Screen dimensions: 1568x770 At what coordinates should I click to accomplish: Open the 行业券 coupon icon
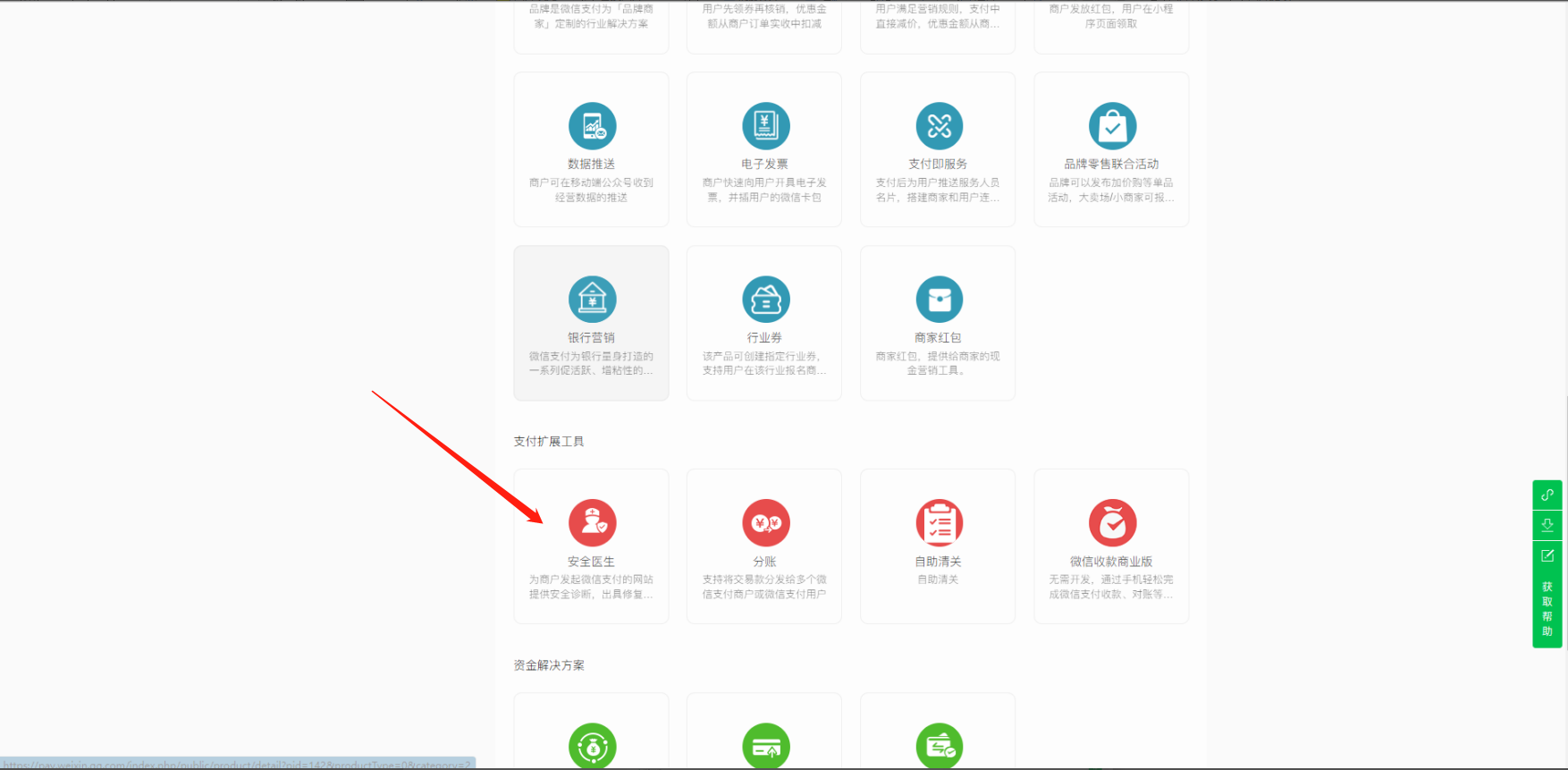[765, 300]
